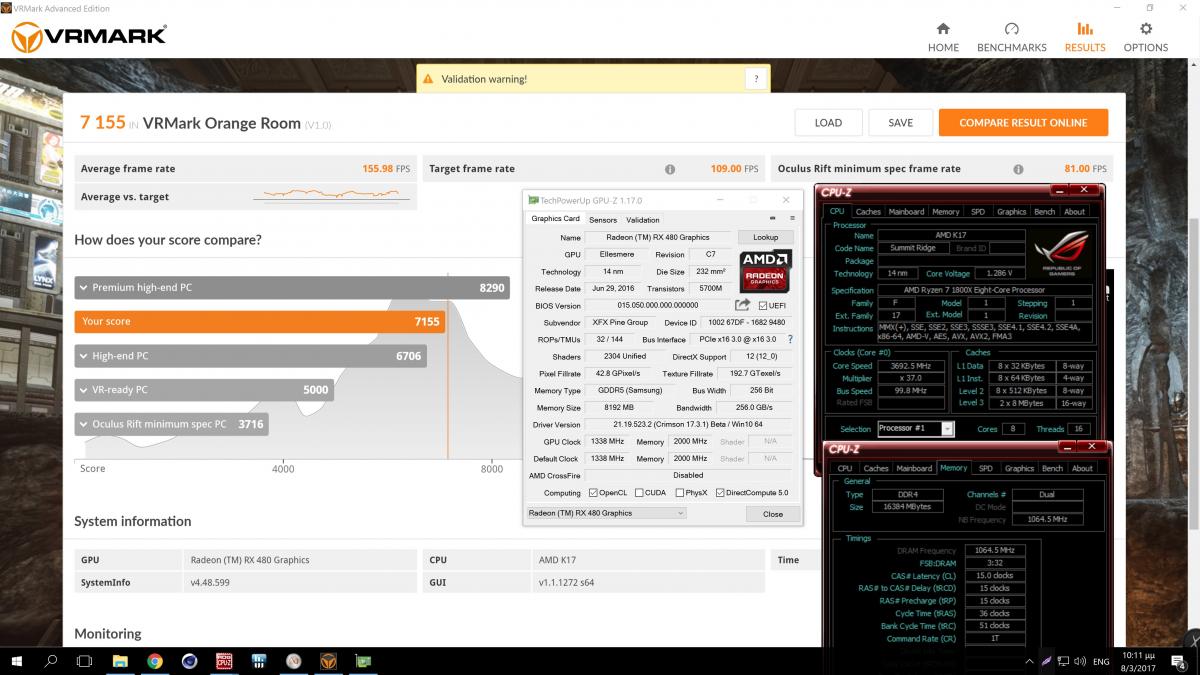Click the LOAD button in VRMark
The height and width of the screenshot is (675, 1200).
828,123
